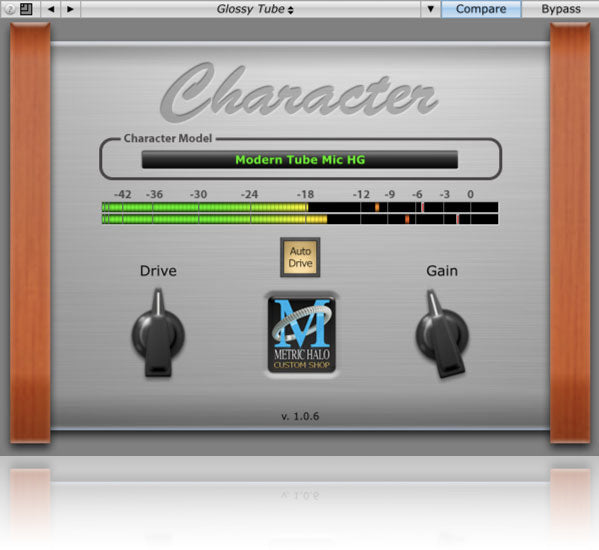Toggle the Auto Drive button
This screenshot has height=550, width=599.
pos(300,257)
